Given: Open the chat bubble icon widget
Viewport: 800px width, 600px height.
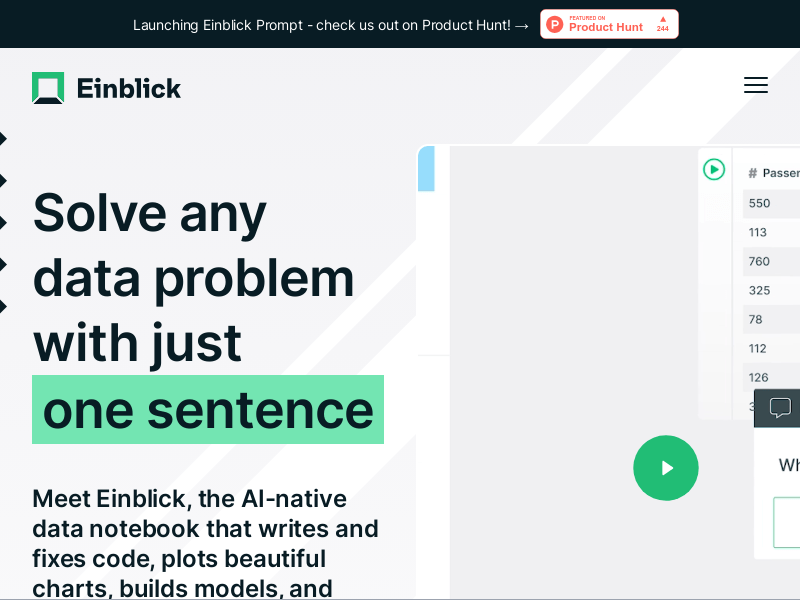Looking at the screenshot, I should [x=780, y=408].
